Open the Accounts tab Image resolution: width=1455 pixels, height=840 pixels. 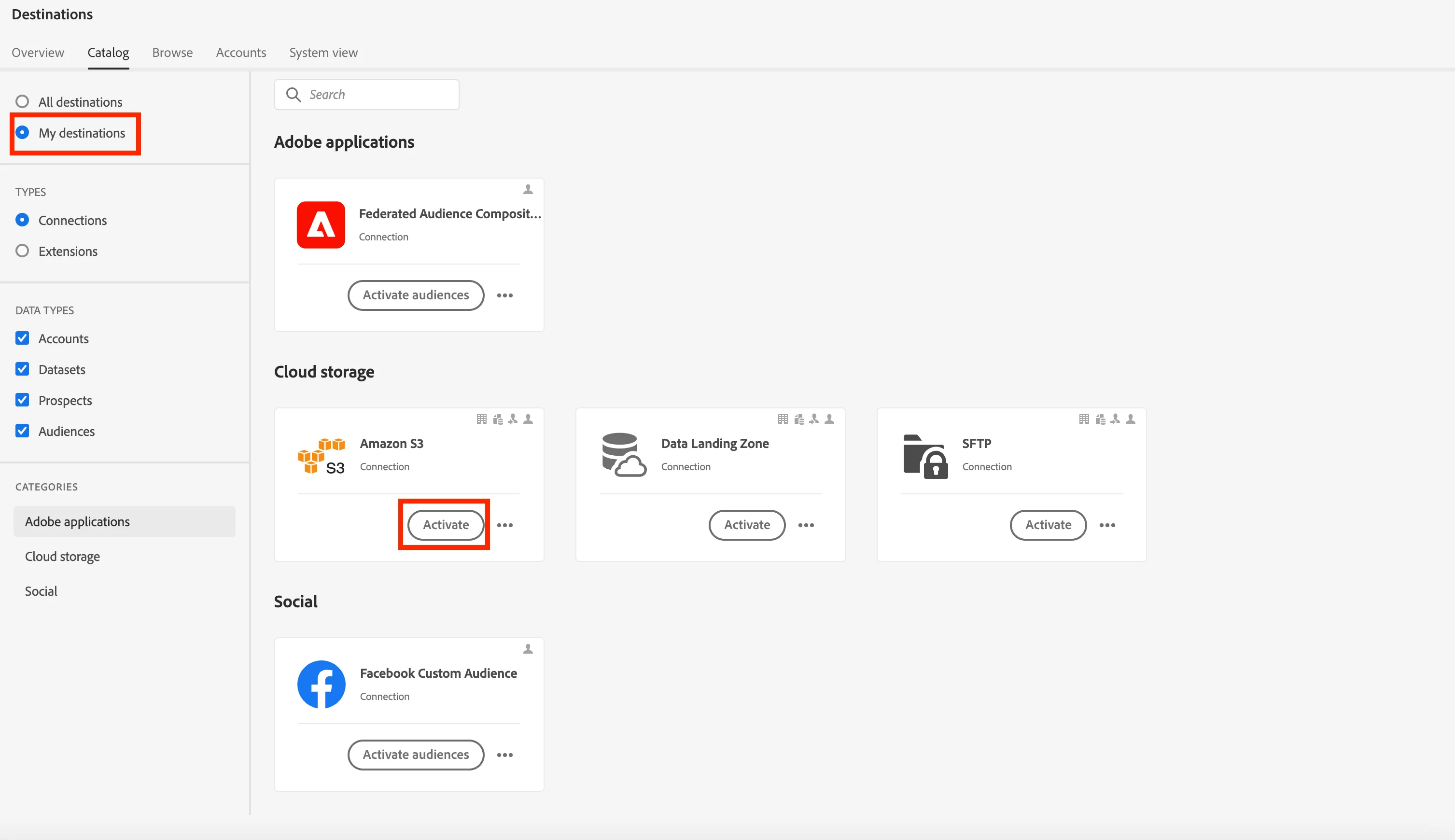pos(241,53)
